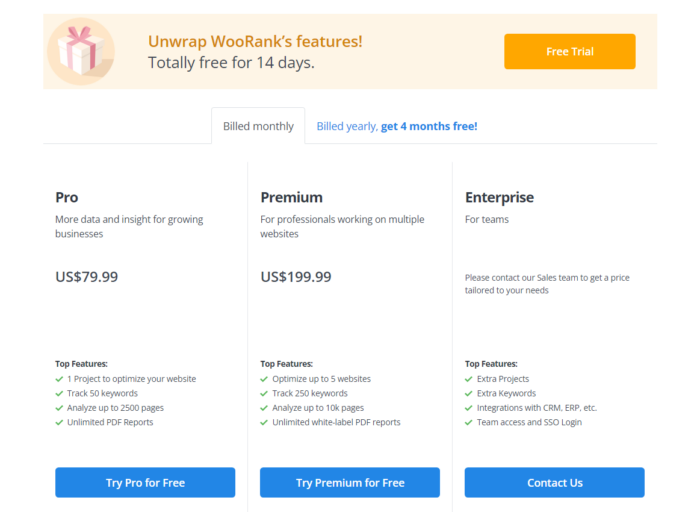This screenshot has width=700, height=512.
Task: Click the Premium plan heading
Action: [x=291, y=197]
